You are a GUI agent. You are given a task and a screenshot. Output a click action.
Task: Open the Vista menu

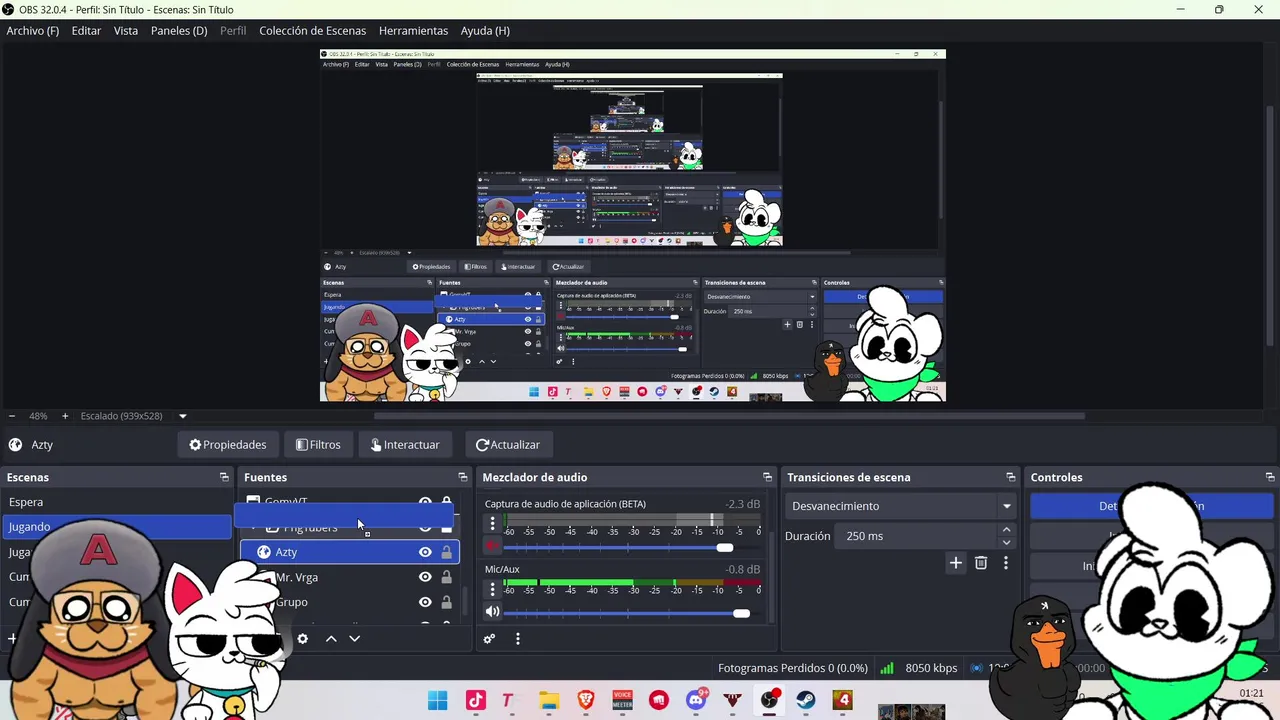(126, 31)
